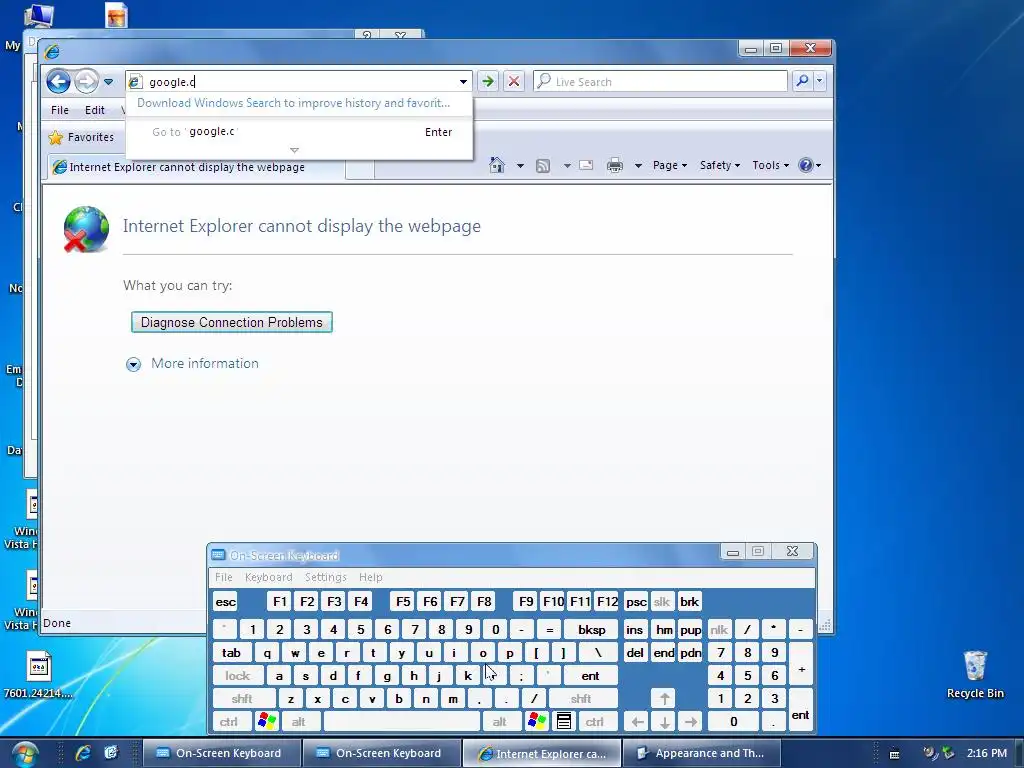1024x768 pixels.
Task: Click the F5 key on On-Screen Keyboard
Action: coord(403,601)
